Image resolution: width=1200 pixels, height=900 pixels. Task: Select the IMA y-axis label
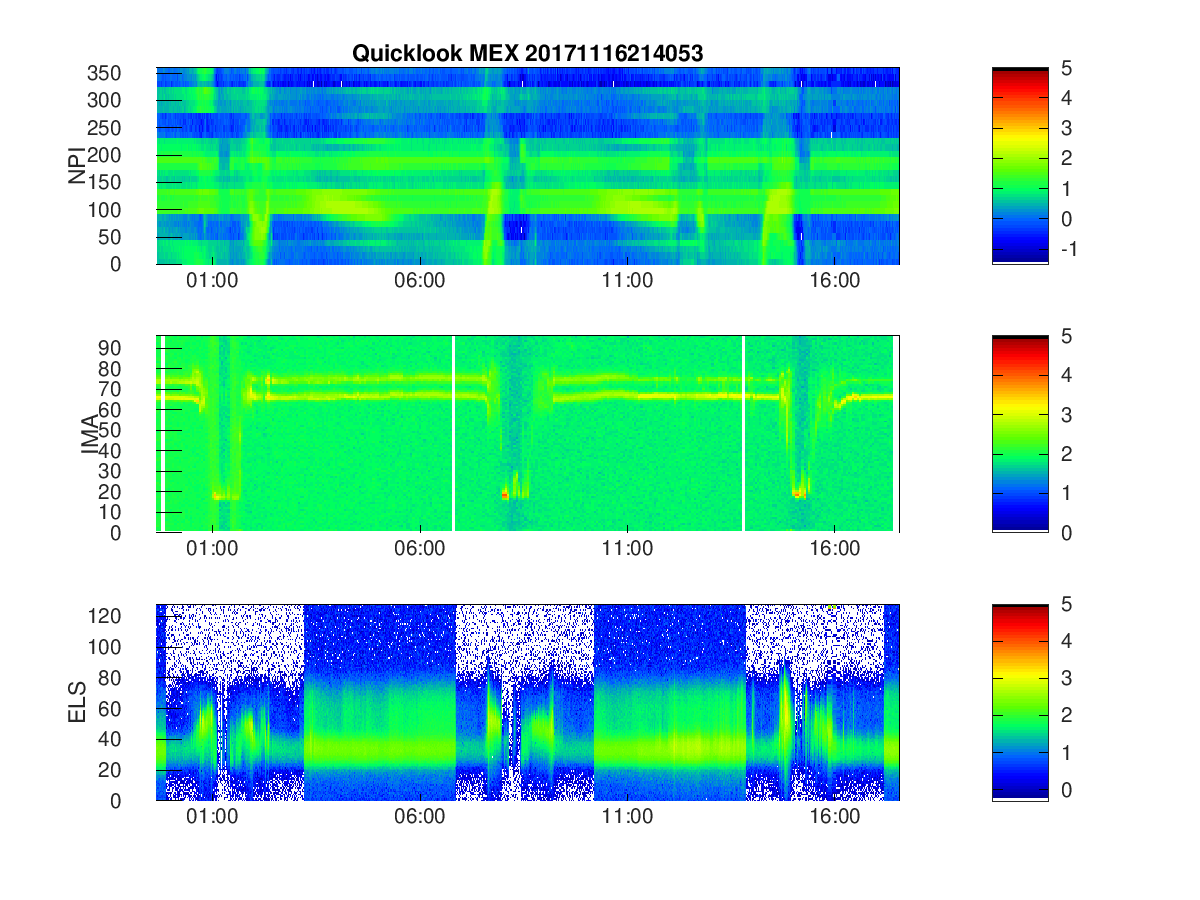click(x=90, y=434)
